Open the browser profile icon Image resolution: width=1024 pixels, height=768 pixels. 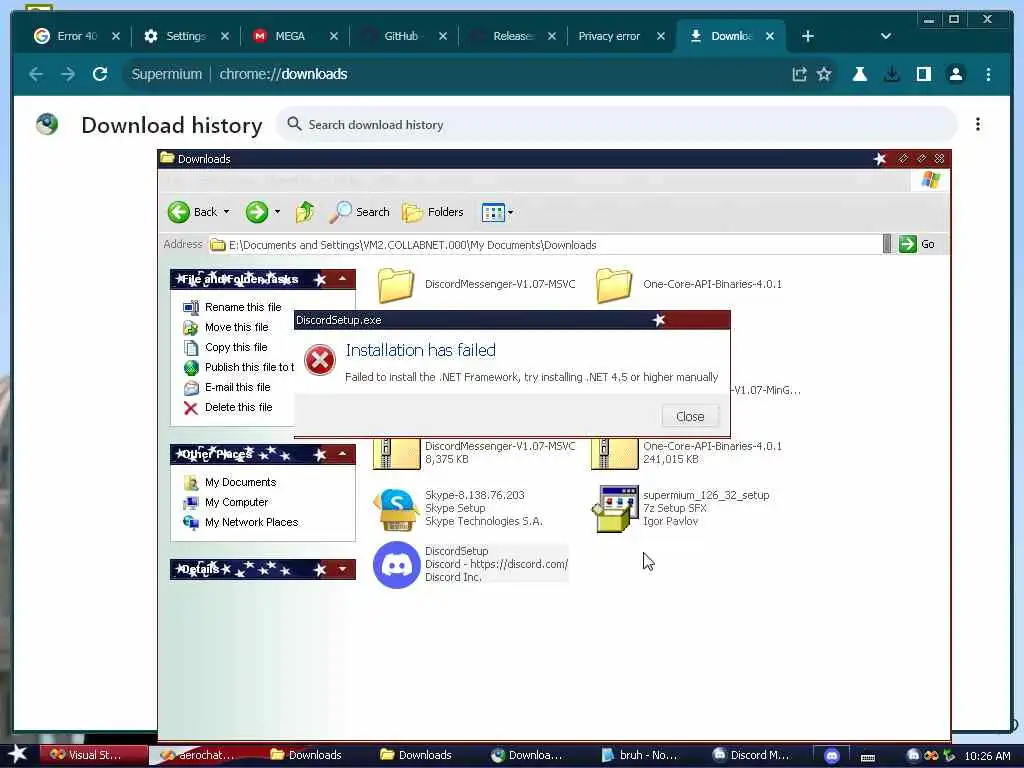pyautogui.click(x=955, y=74)
